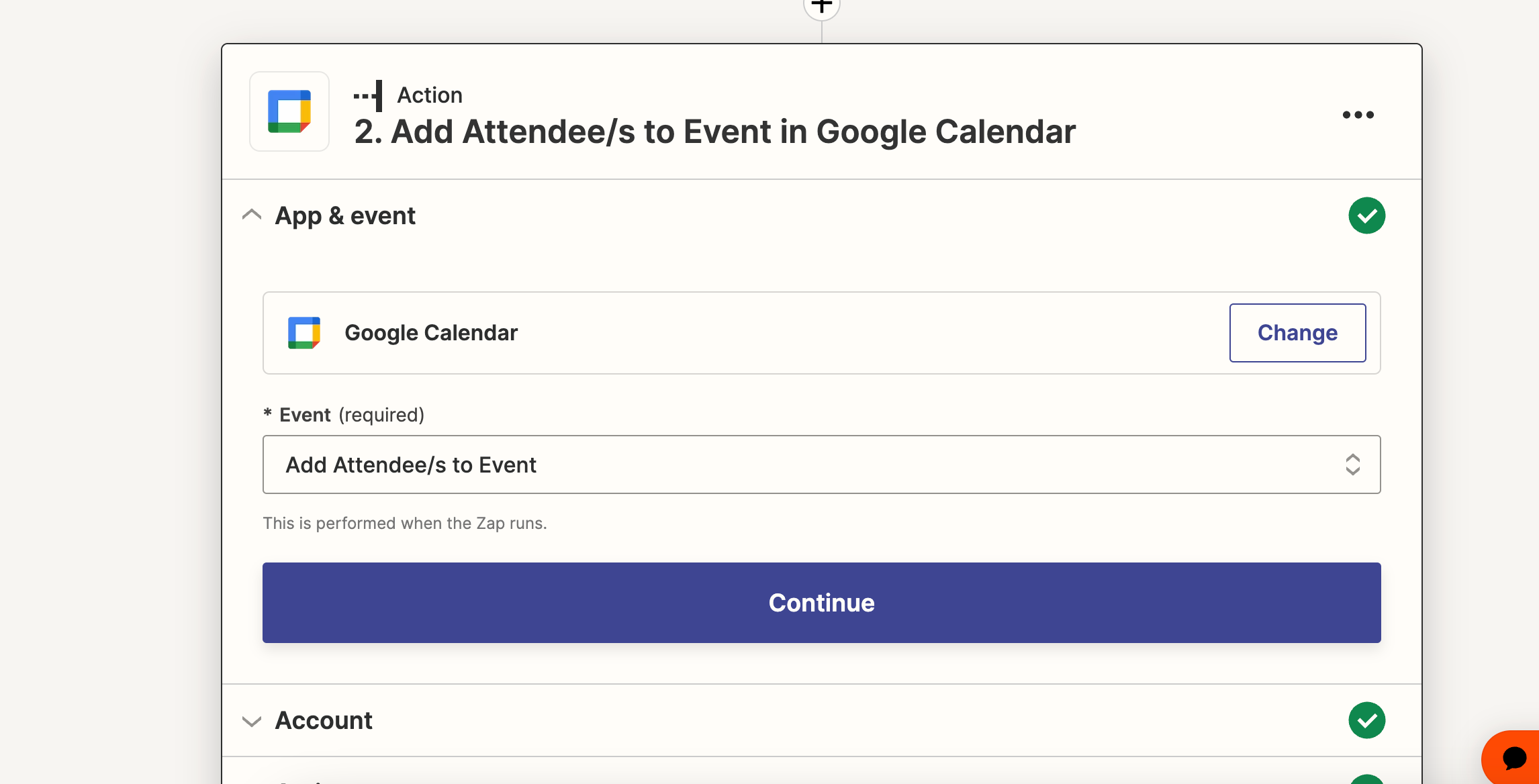Click the Account section heading
This screenshot has width=1539, height=784.
coord(324,720)
